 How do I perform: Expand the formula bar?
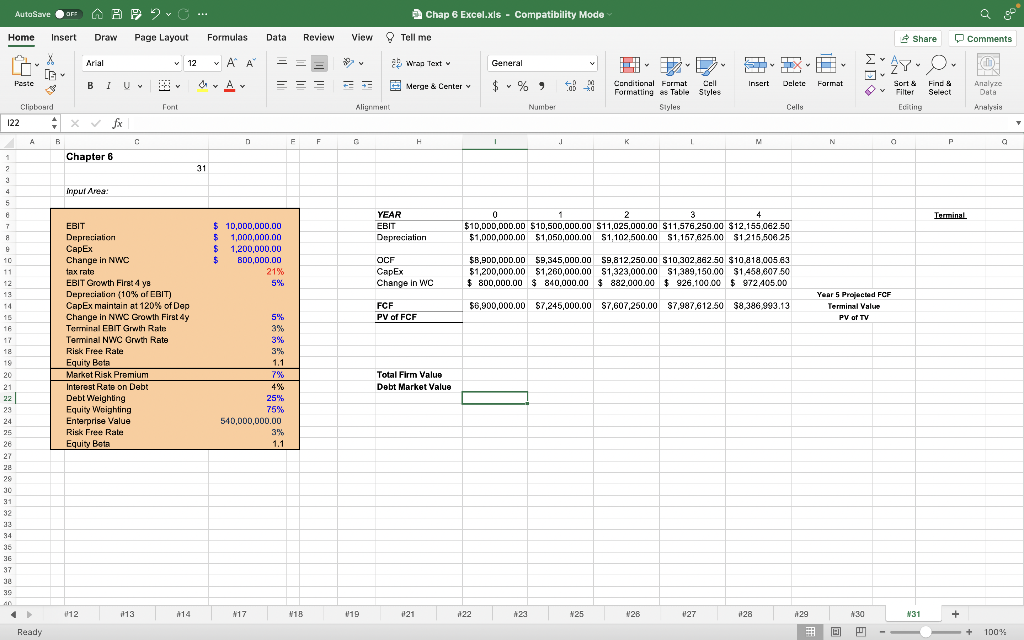(x=1017, y=123)
